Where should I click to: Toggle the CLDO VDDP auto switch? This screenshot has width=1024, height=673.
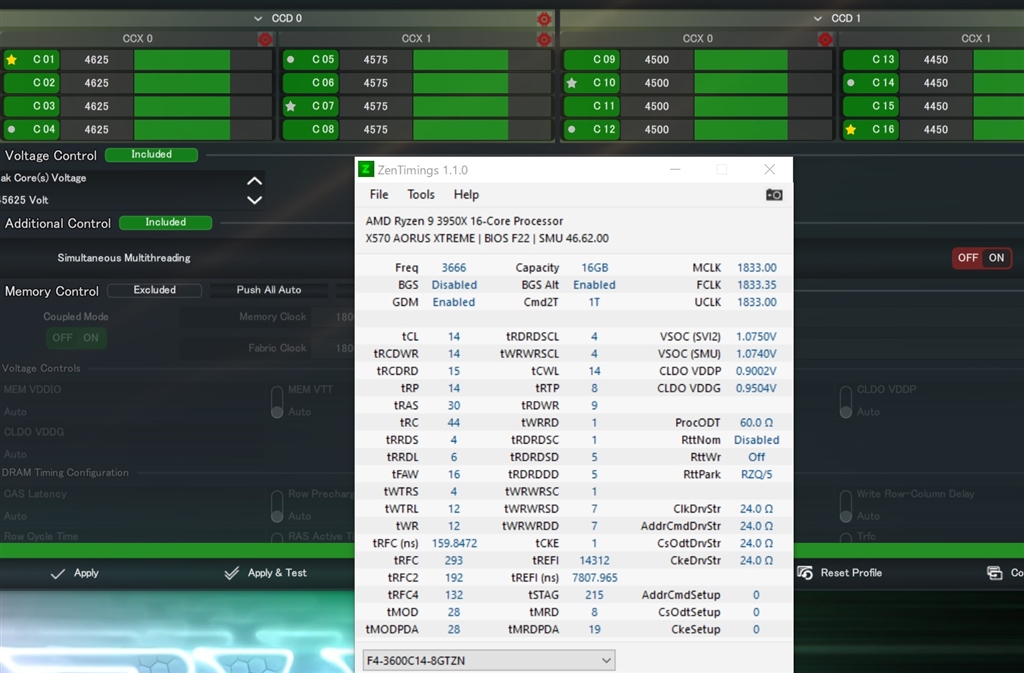[846, 401]
